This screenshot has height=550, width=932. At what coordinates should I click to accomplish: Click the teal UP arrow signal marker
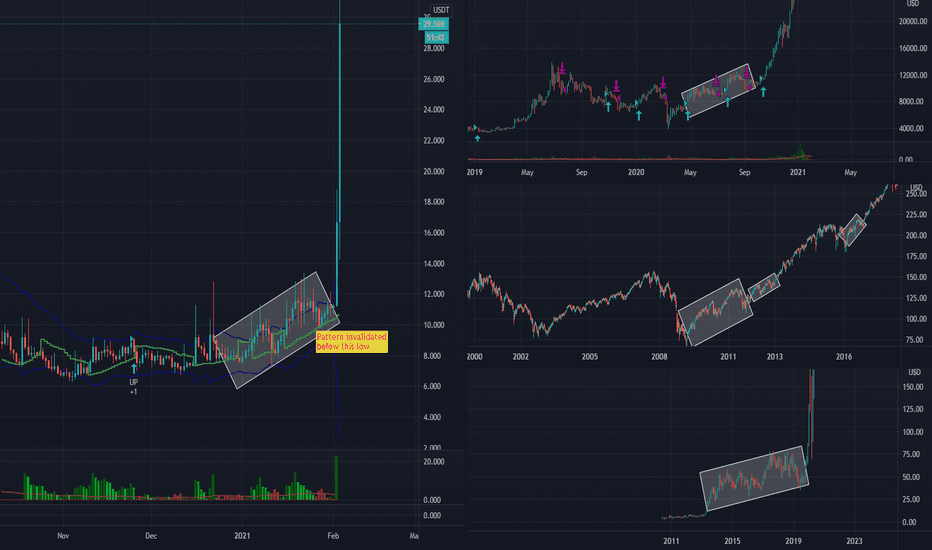click(x=133, y=369)
